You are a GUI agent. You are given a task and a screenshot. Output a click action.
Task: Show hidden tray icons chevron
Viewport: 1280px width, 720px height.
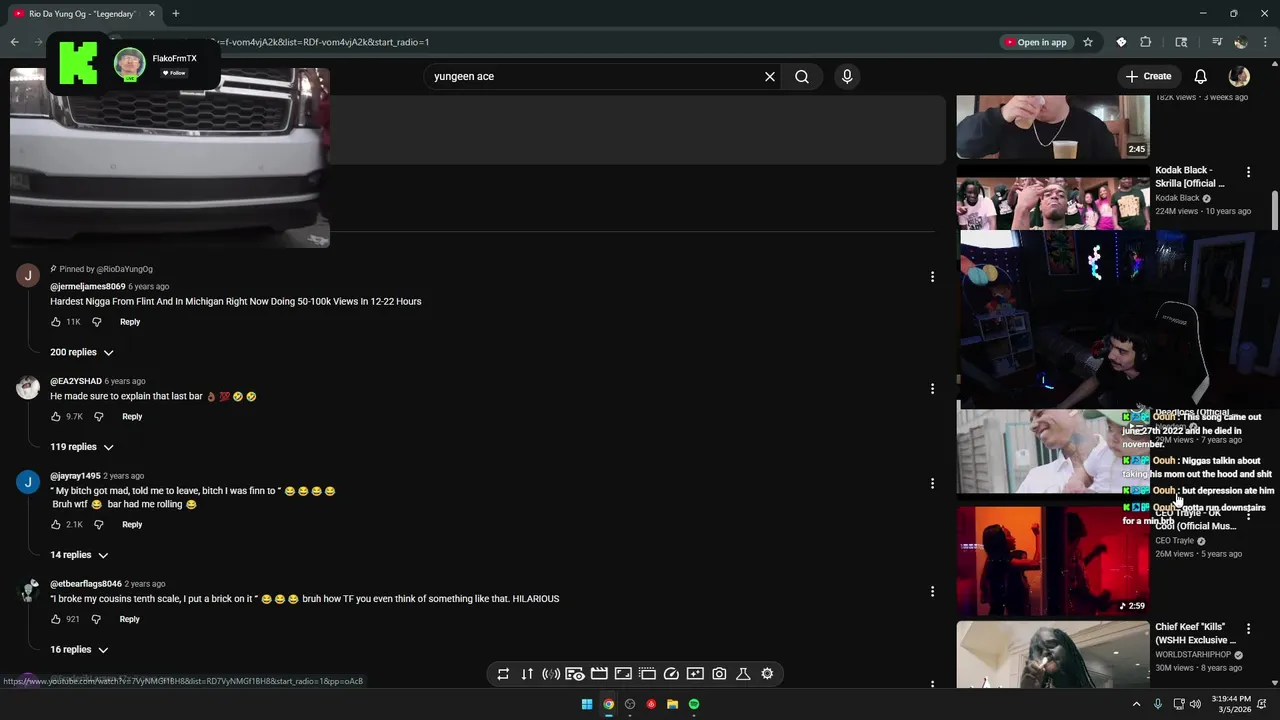(1136, 704)
